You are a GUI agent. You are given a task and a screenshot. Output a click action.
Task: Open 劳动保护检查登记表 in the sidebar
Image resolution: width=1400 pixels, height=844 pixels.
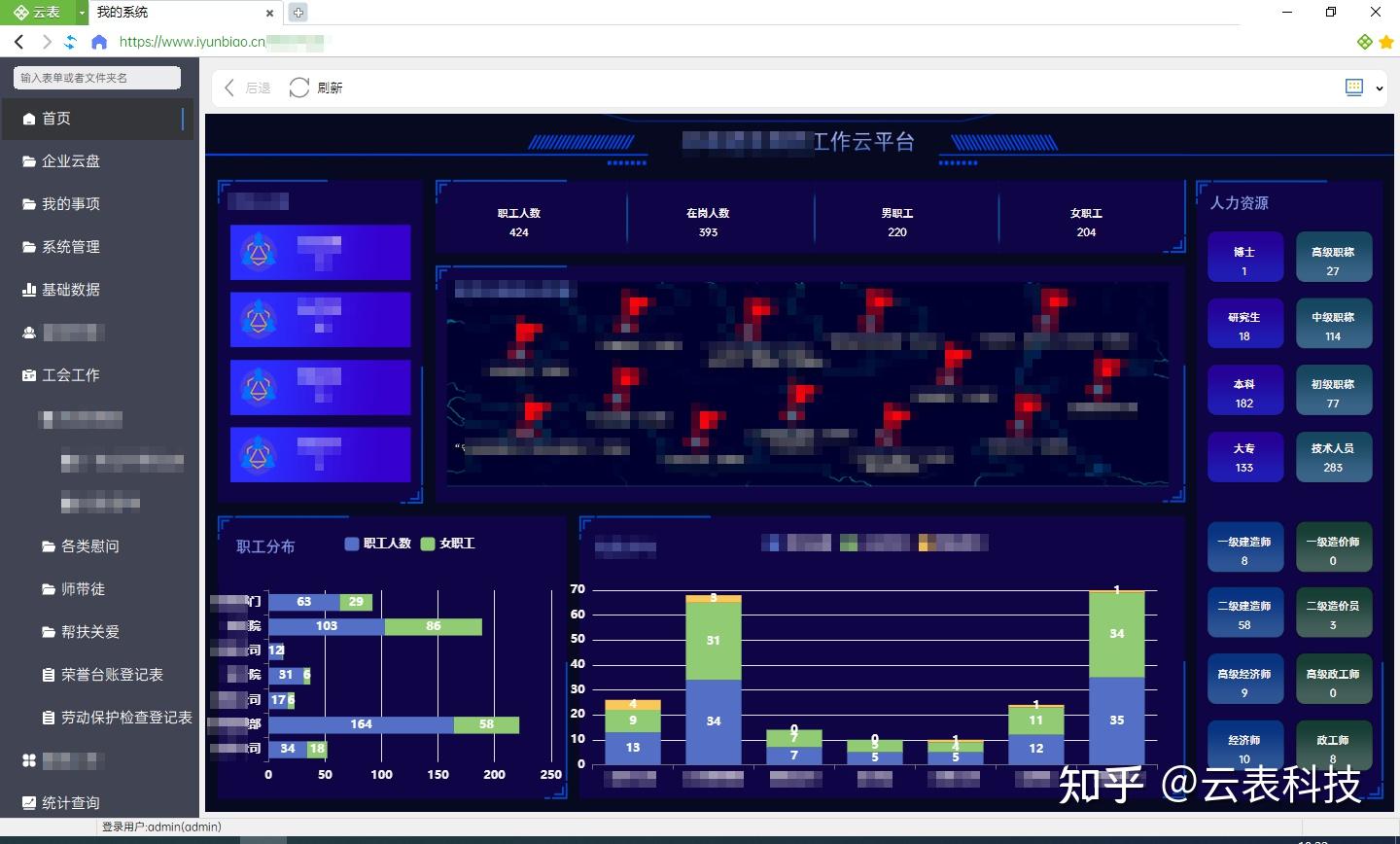(119, 717)
